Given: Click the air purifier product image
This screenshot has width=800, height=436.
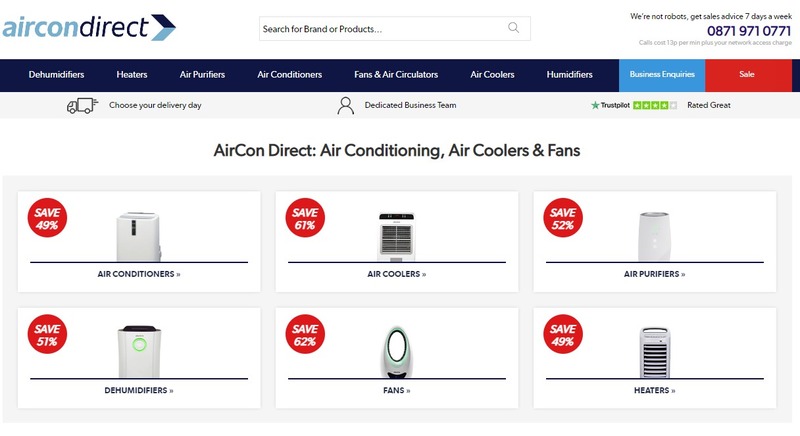Looking at the screenshot, I should [x=654, y=237].
